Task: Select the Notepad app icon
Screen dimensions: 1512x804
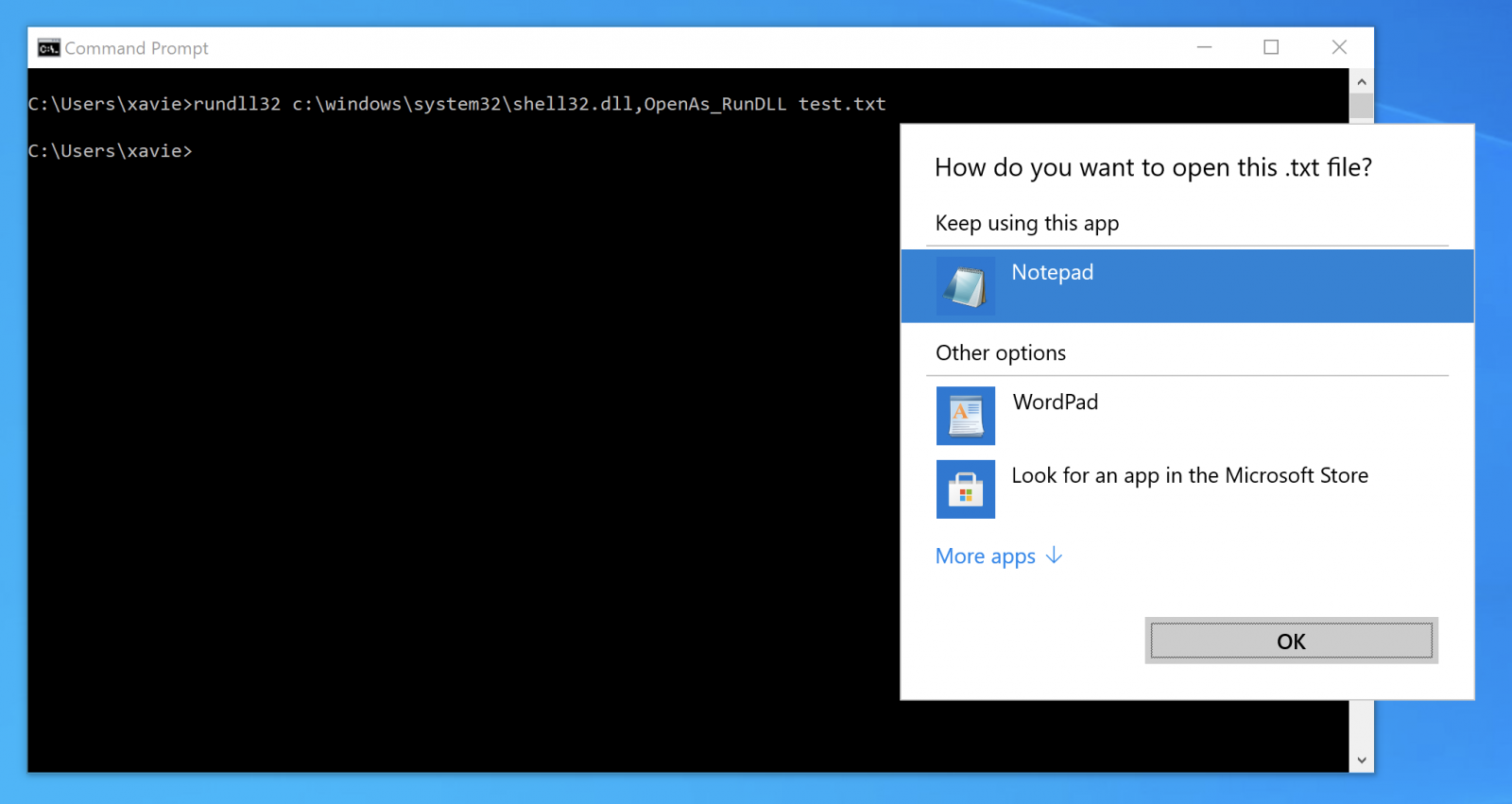Action: [x=965, y=286]
